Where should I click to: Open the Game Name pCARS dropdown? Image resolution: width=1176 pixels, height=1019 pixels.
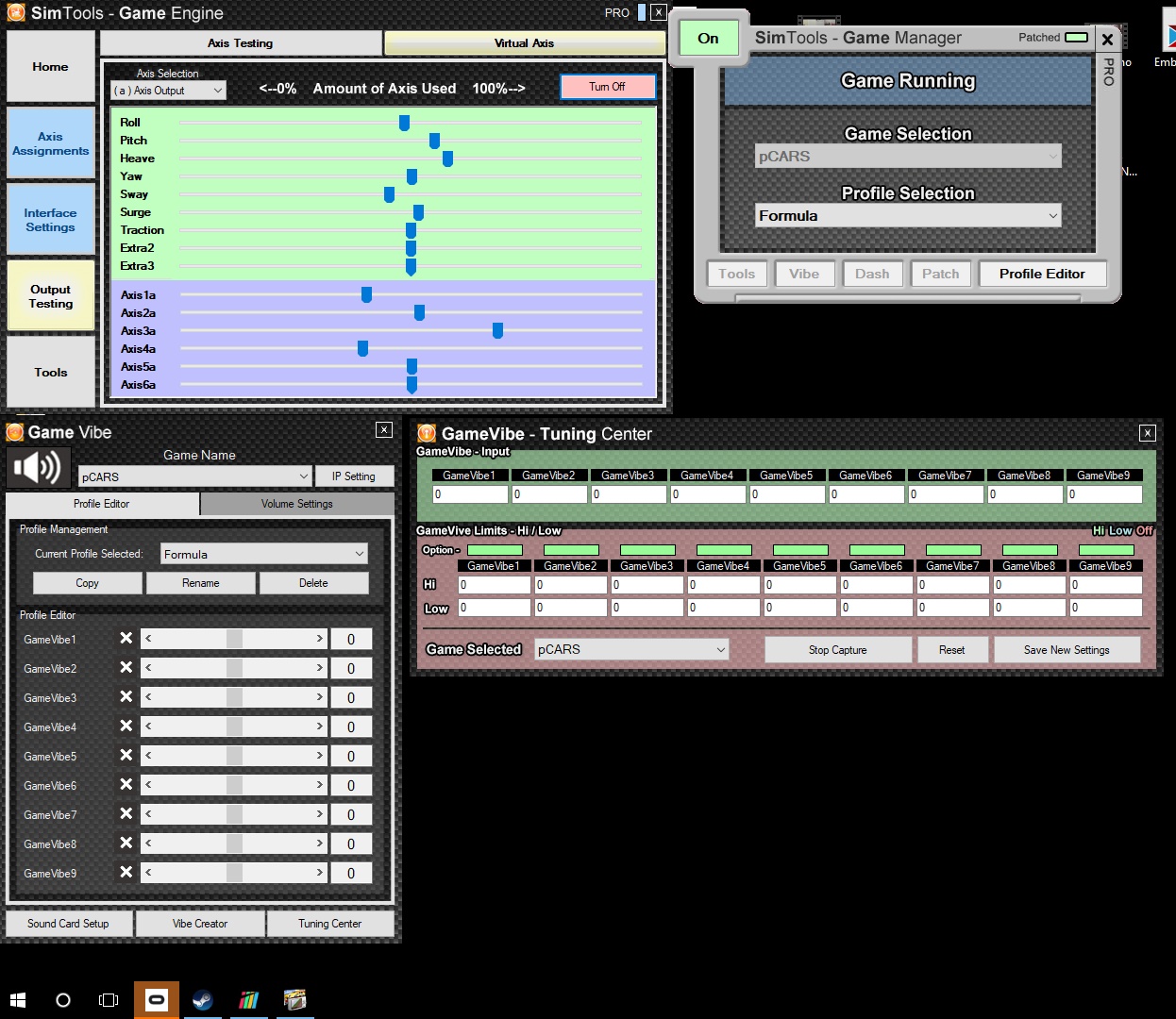[x=194, y=476]
